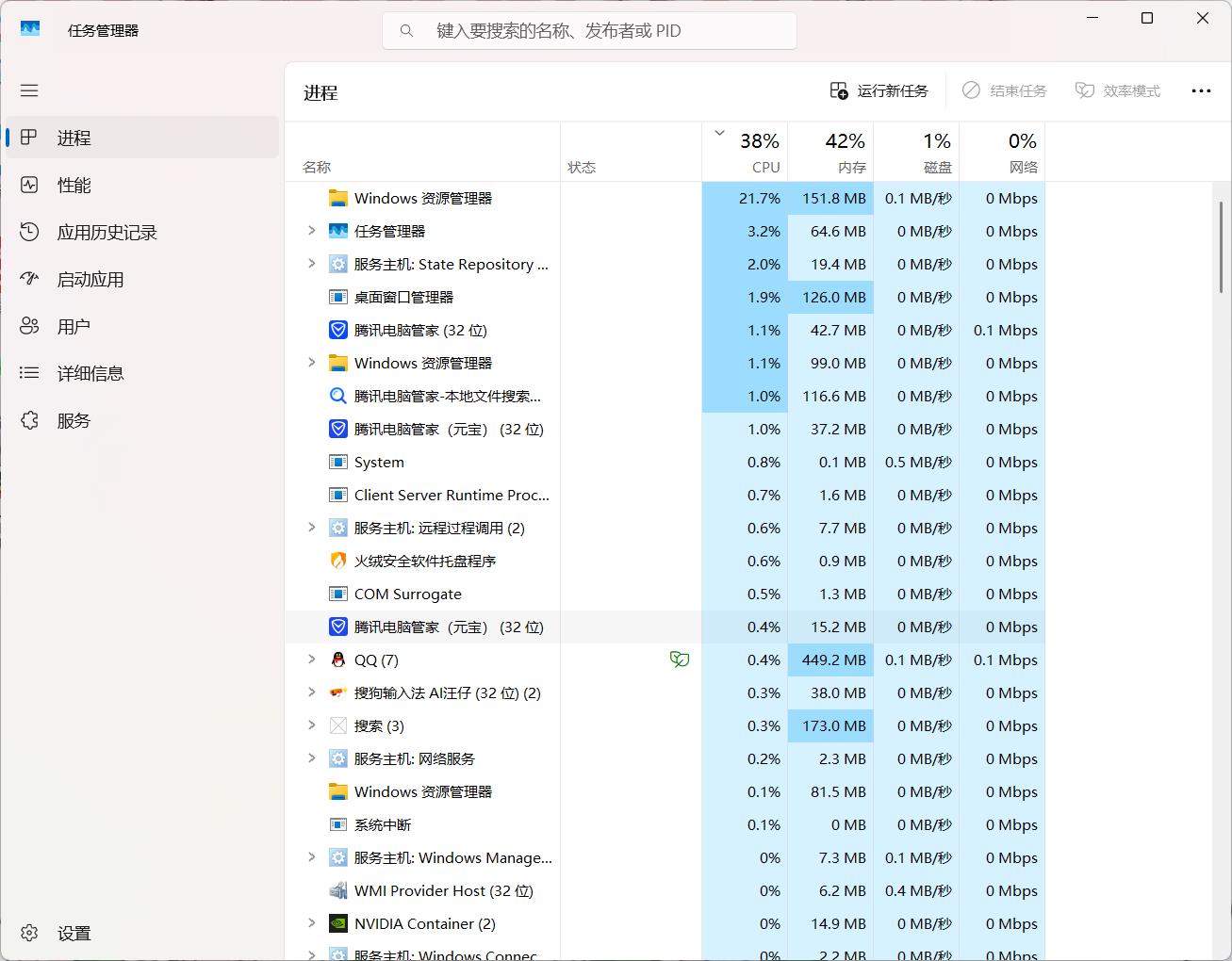Viewport: 1232px width, 961px height.
Task: Open the 用户 tab
Action: click(x=142, y=326)
